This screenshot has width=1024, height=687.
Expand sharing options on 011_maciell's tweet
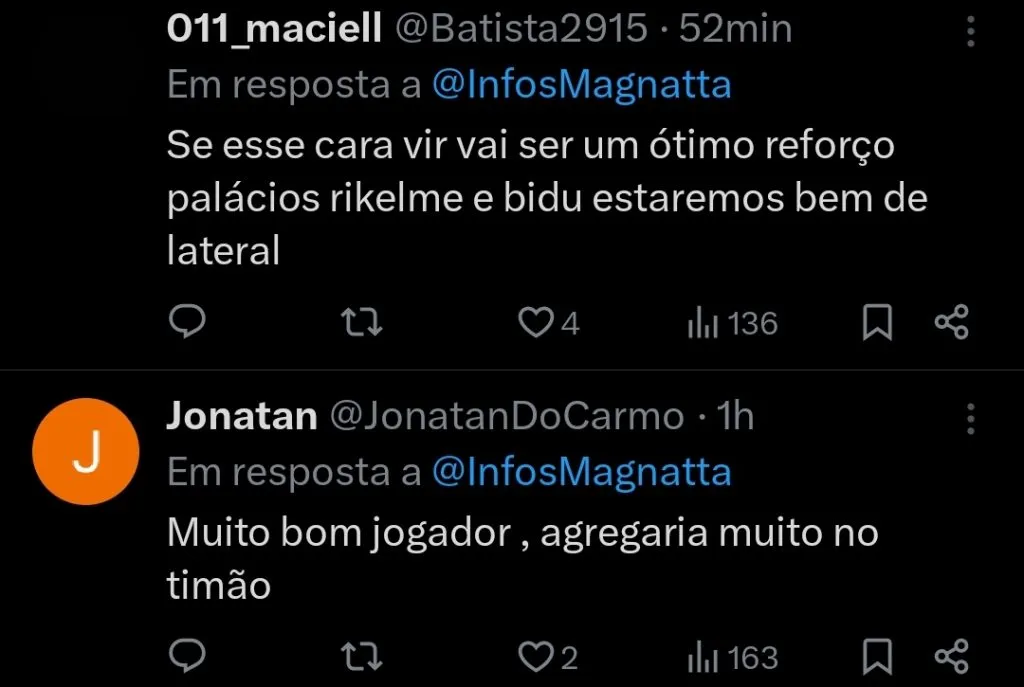[951, 322]
